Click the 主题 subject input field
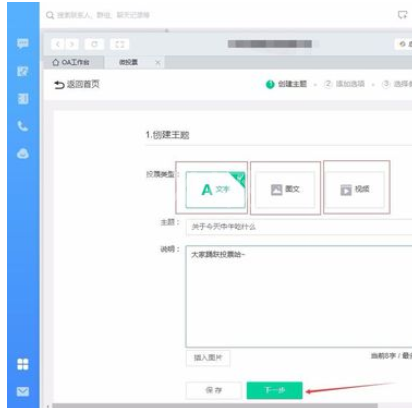Screen dimensions: 412x408 pyautogui.click(x=299, y=227)
